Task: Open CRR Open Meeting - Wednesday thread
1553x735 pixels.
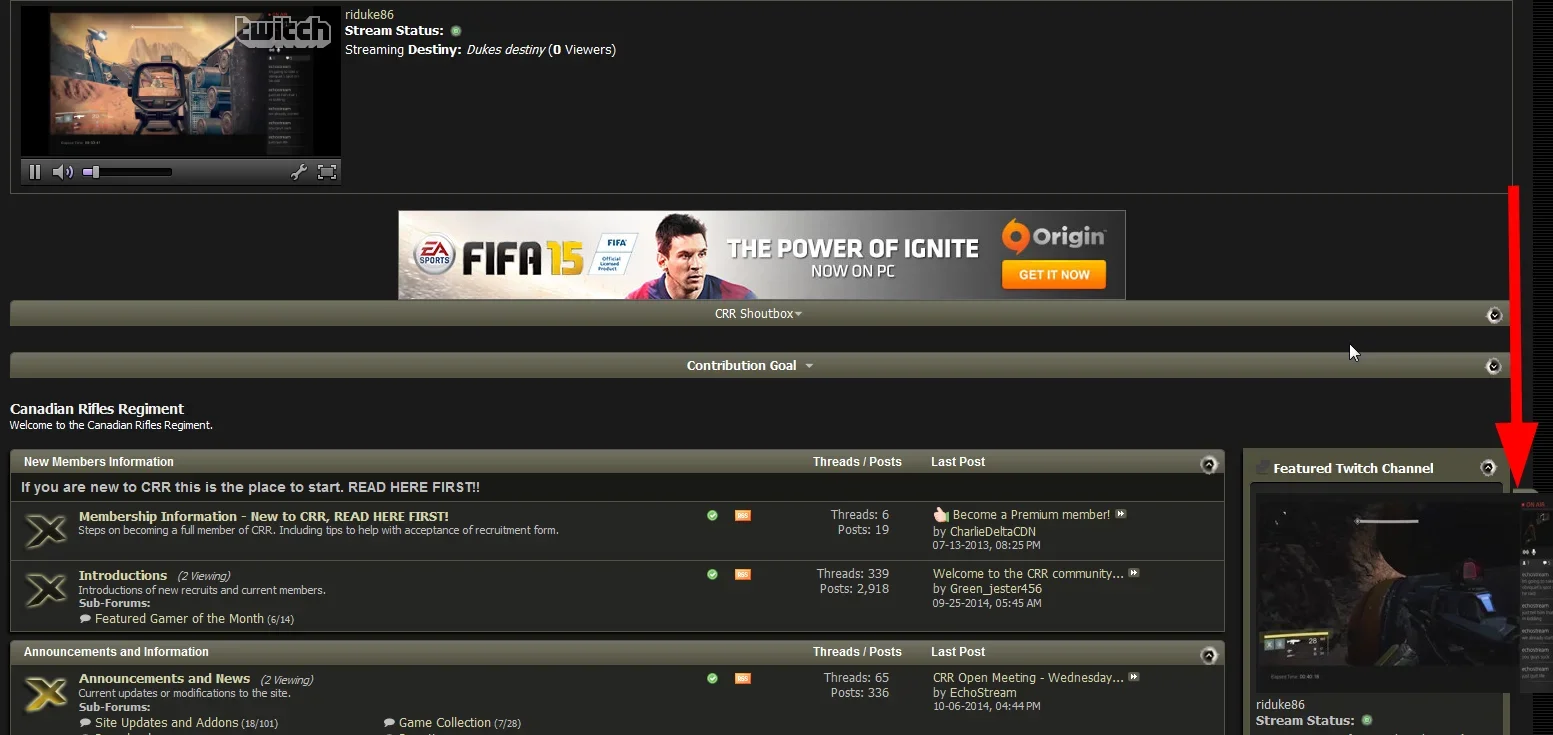Action: (1028, 678)
